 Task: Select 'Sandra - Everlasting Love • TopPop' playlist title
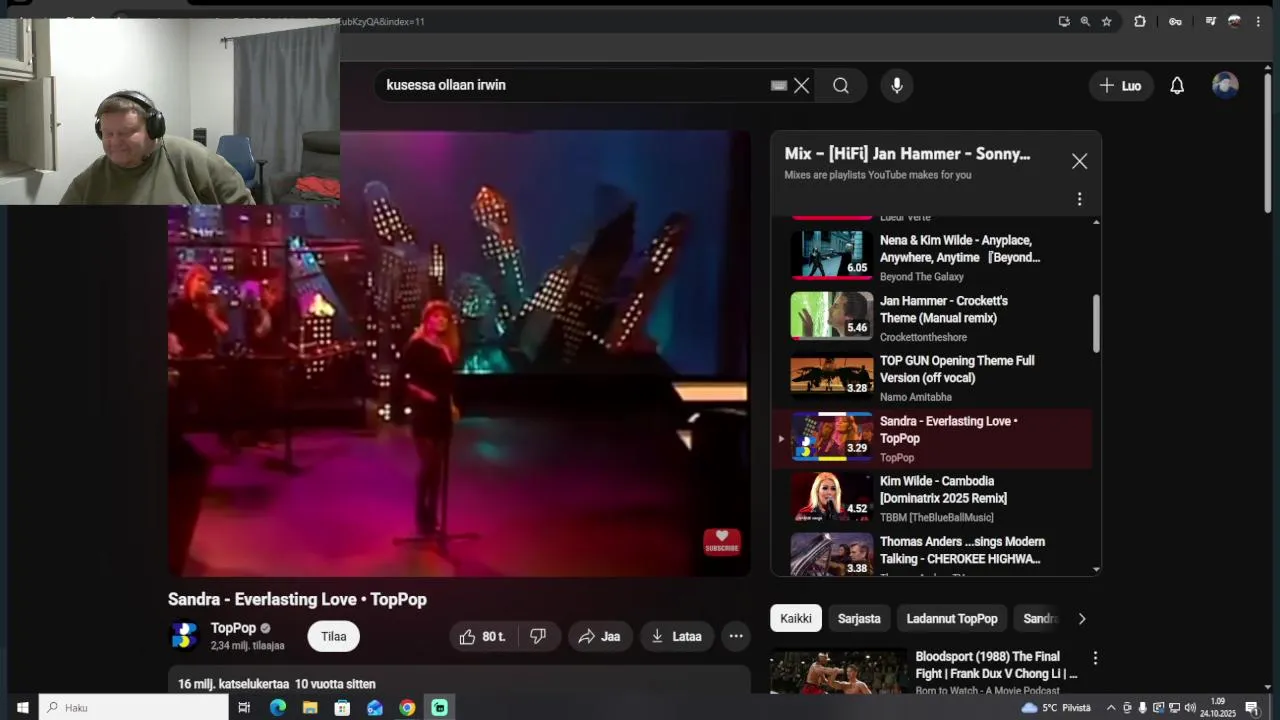point(948,430)
